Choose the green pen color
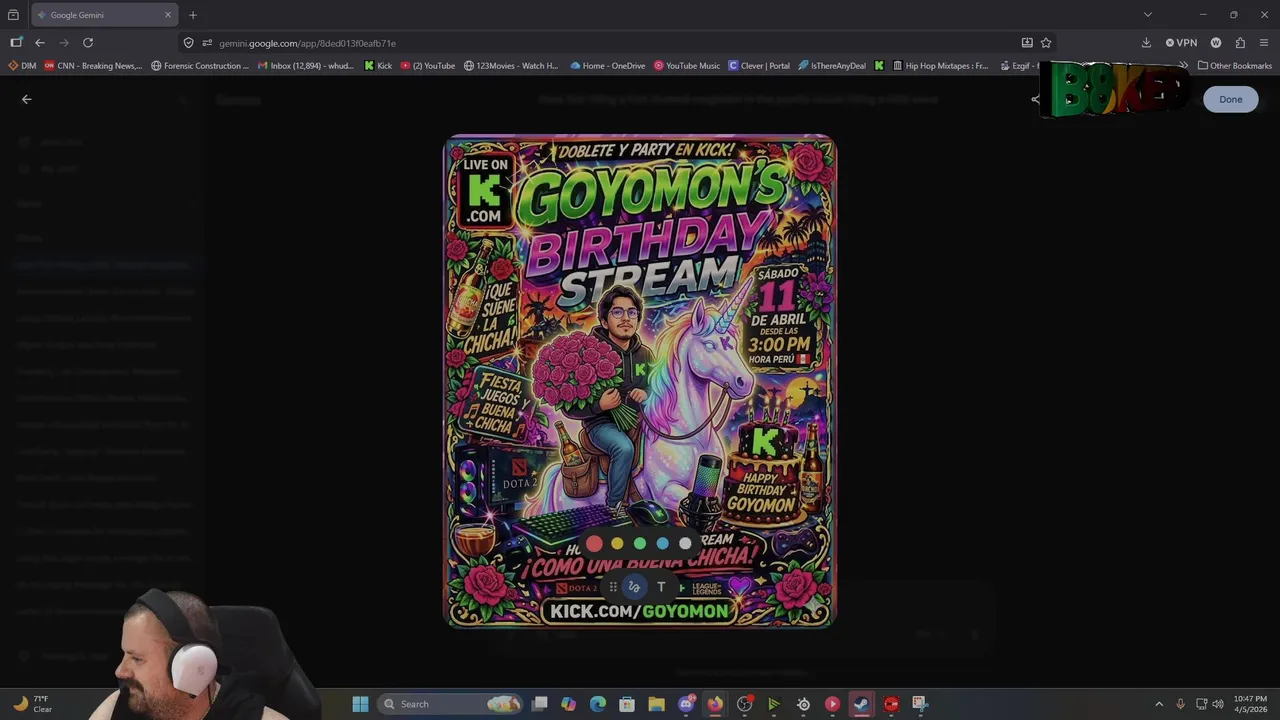This screenshot has width=1280, height=720. pos(640,543)
